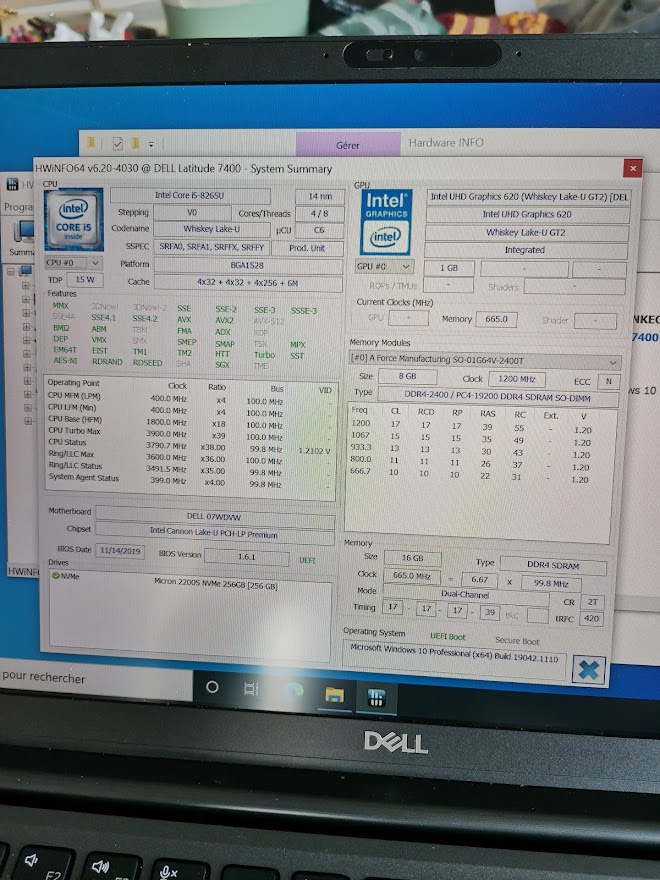Click the 'CPU Status' operating point row

pos(190,445)
